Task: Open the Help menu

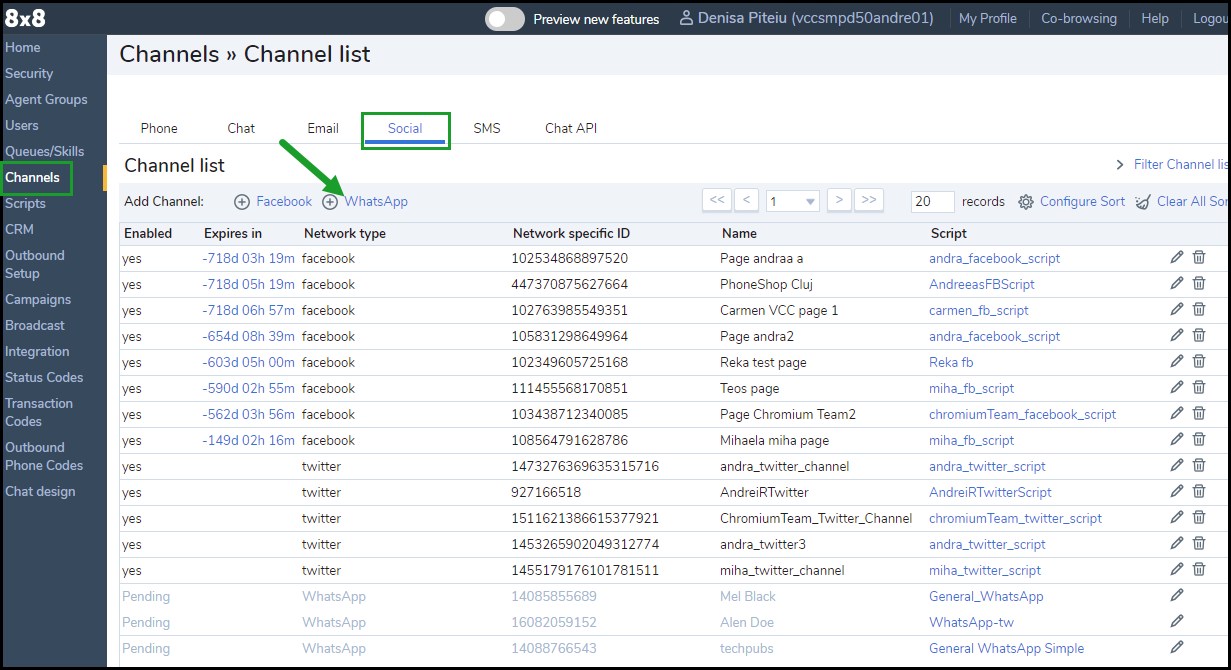Action: click(x=1155, y=18)
